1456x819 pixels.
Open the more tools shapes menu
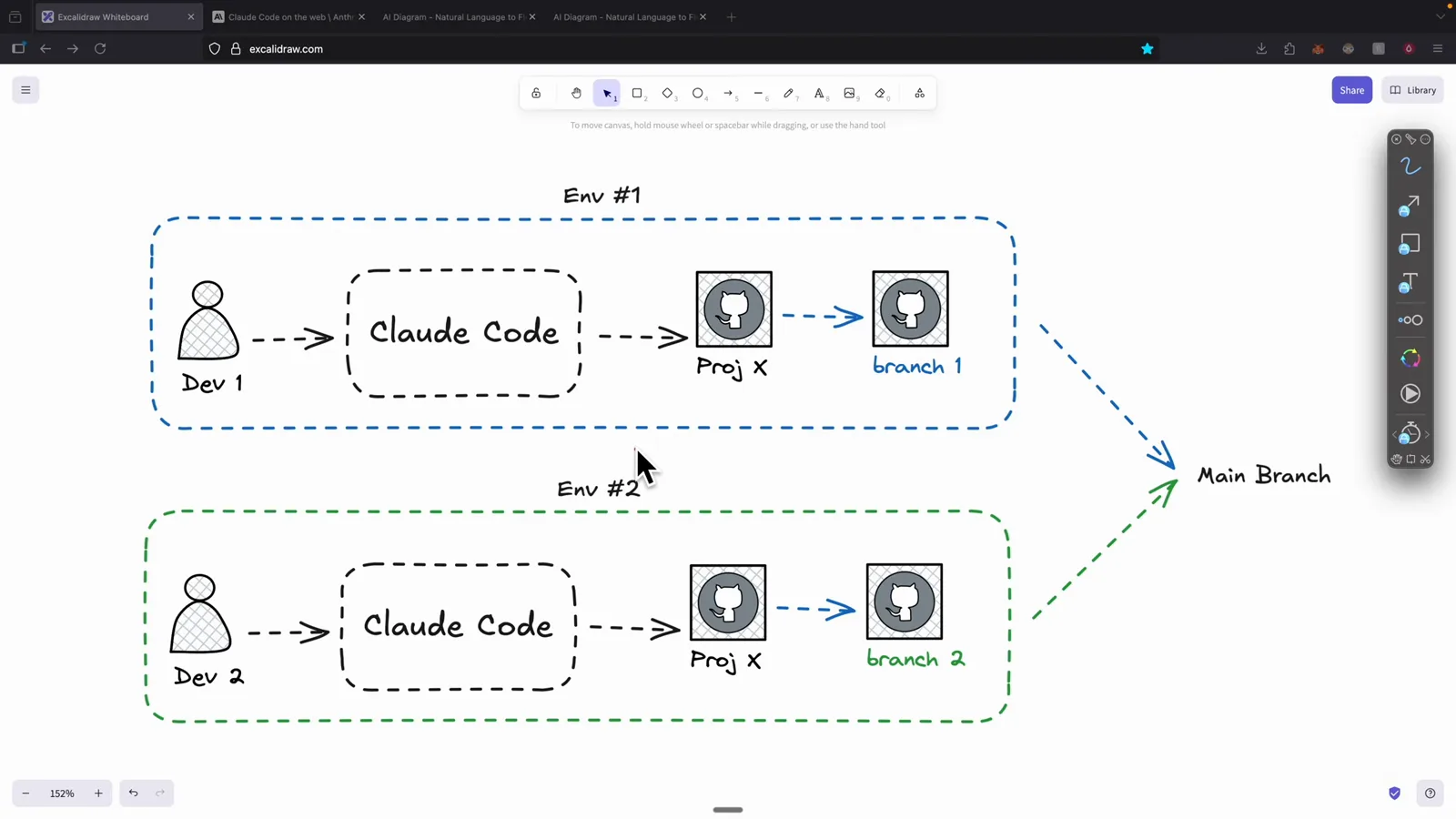coord(920,94)
